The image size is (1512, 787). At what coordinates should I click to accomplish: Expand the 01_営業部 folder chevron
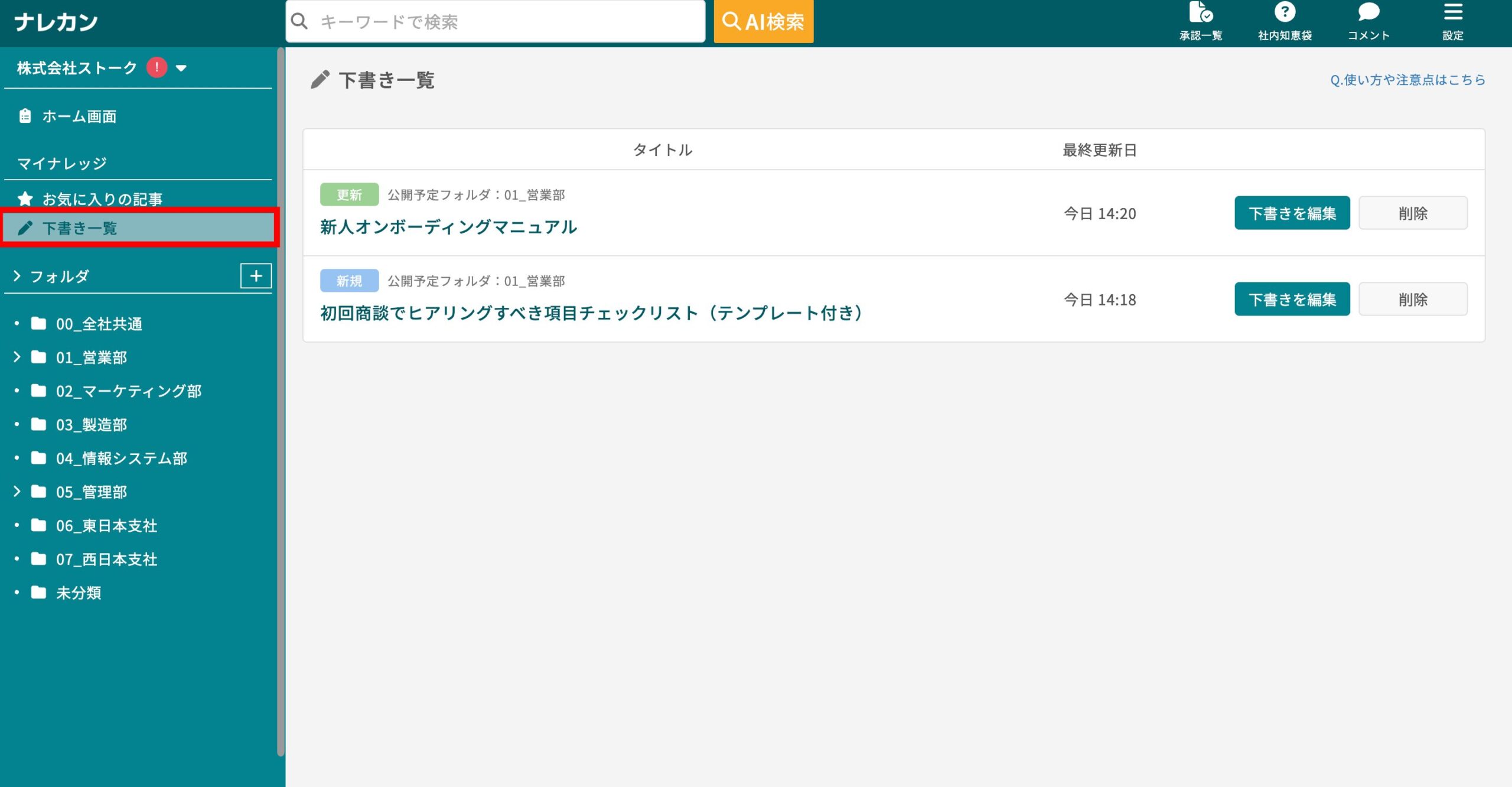point(17,357)
